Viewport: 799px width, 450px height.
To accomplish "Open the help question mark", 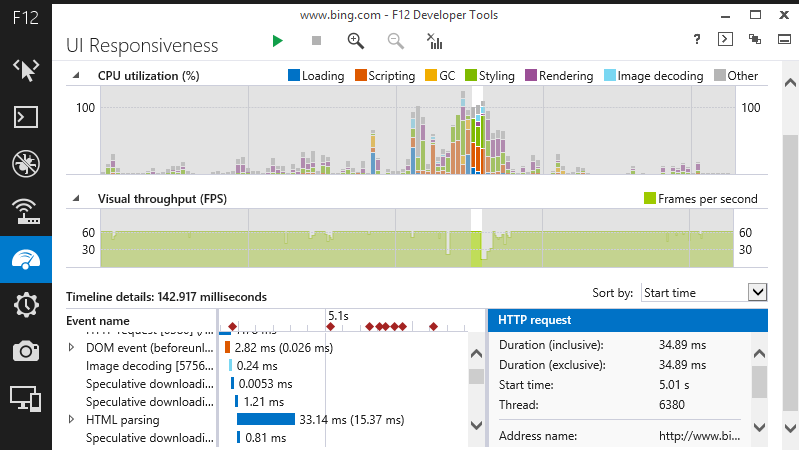I will click(697, 39).
